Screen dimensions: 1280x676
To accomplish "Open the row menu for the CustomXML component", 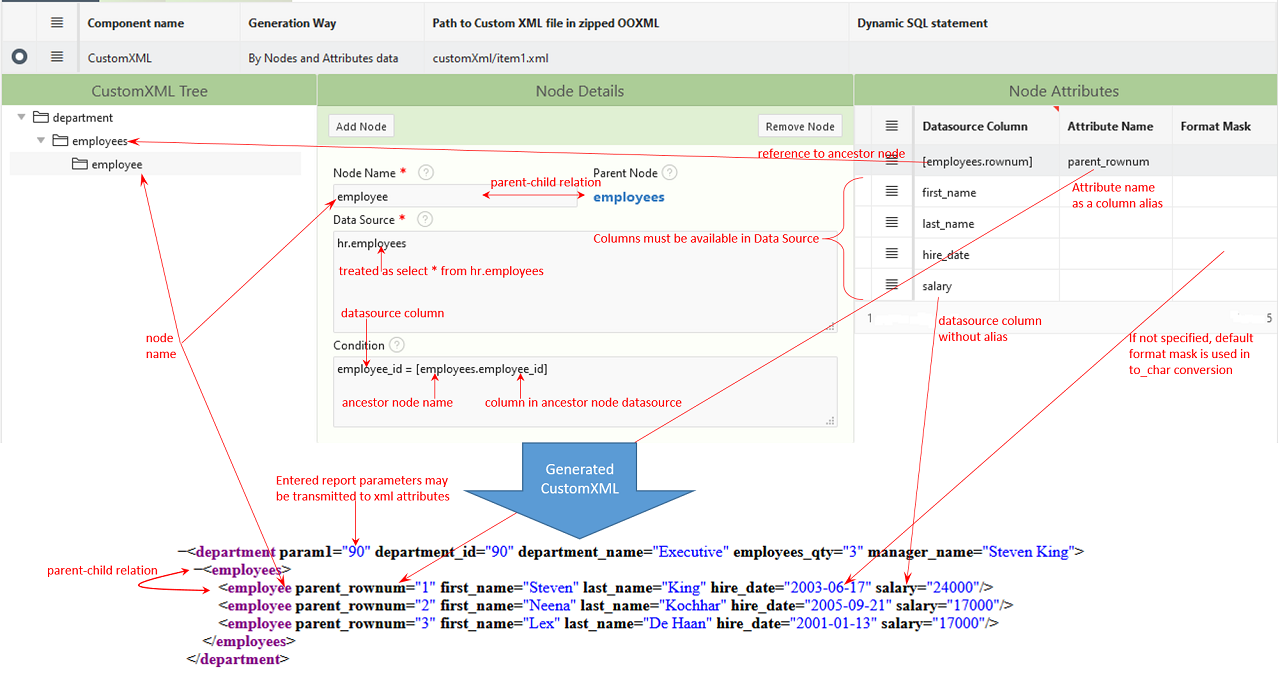I will (57, 57).
